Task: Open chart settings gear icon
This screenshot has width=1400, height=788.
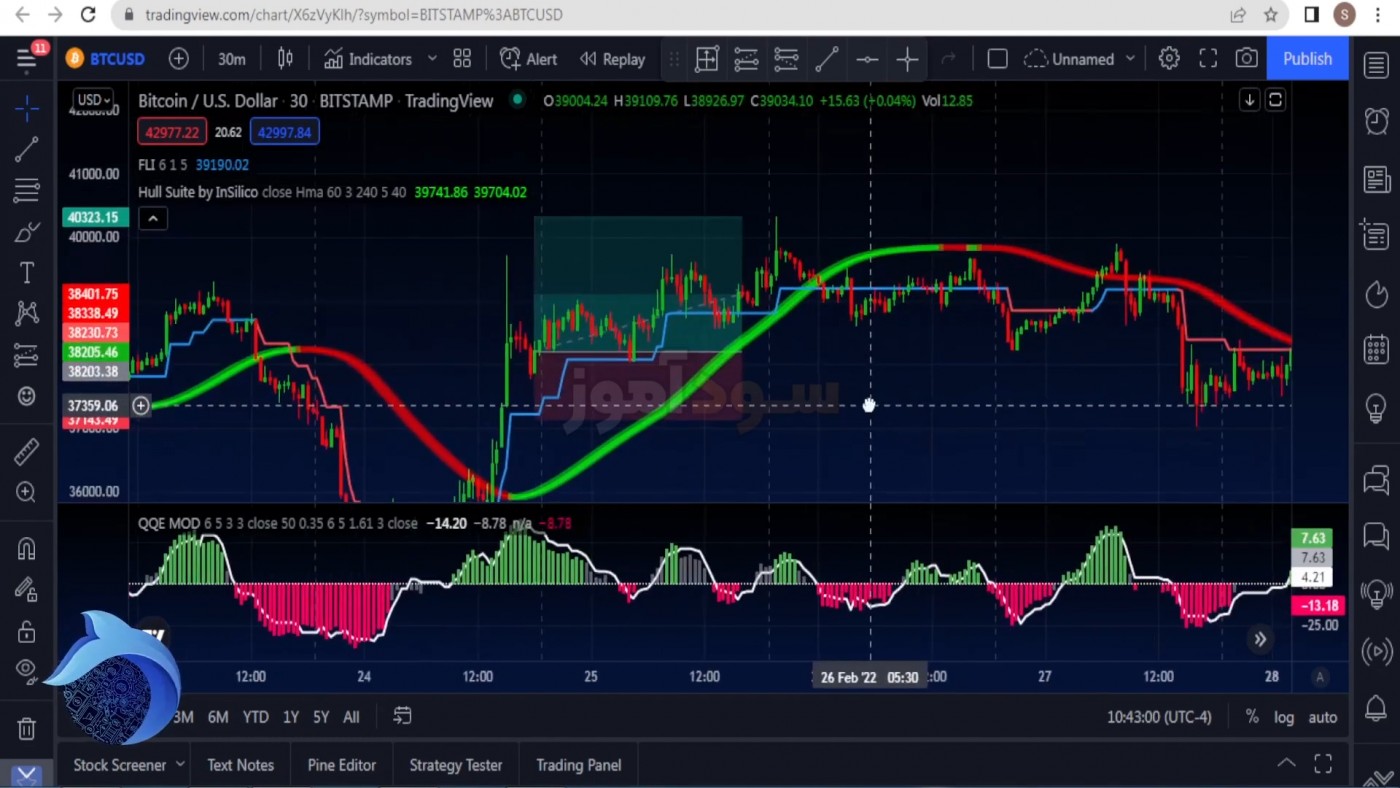Action: coord(1169,59)
